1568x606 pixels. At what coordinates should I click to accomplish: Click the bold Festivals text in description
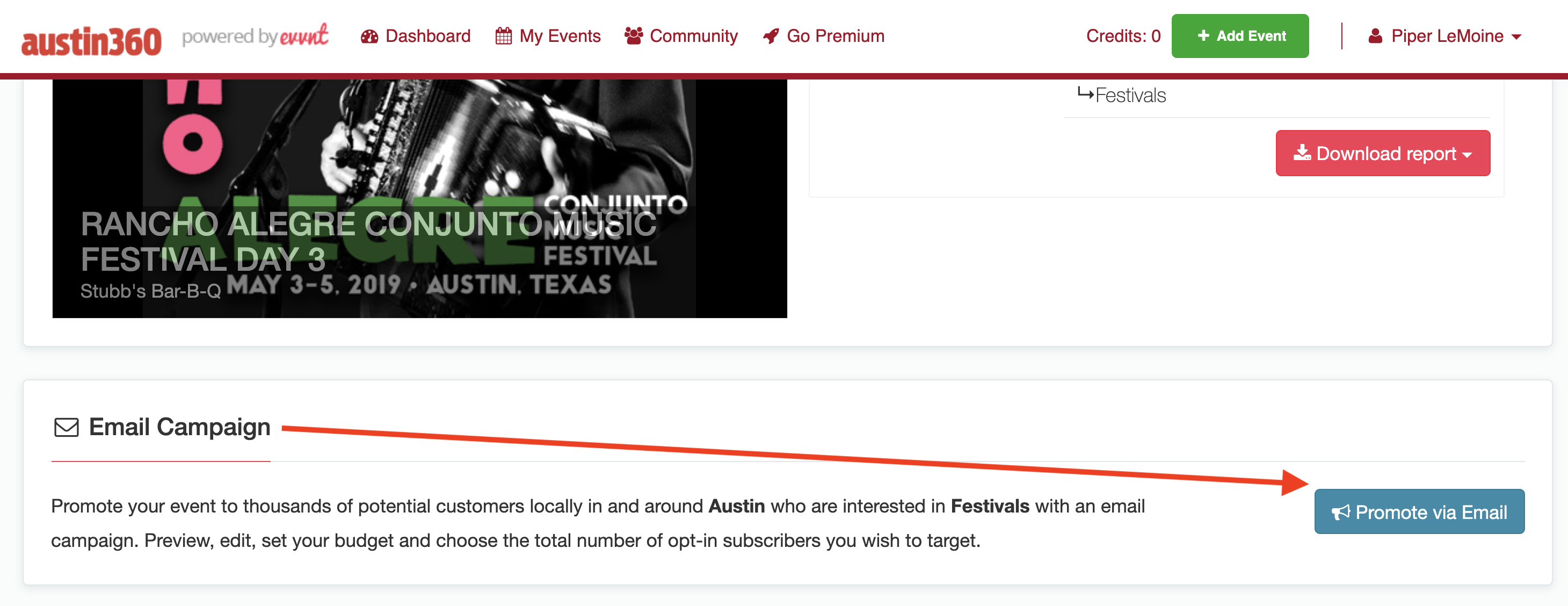click(x=990, y=506)
